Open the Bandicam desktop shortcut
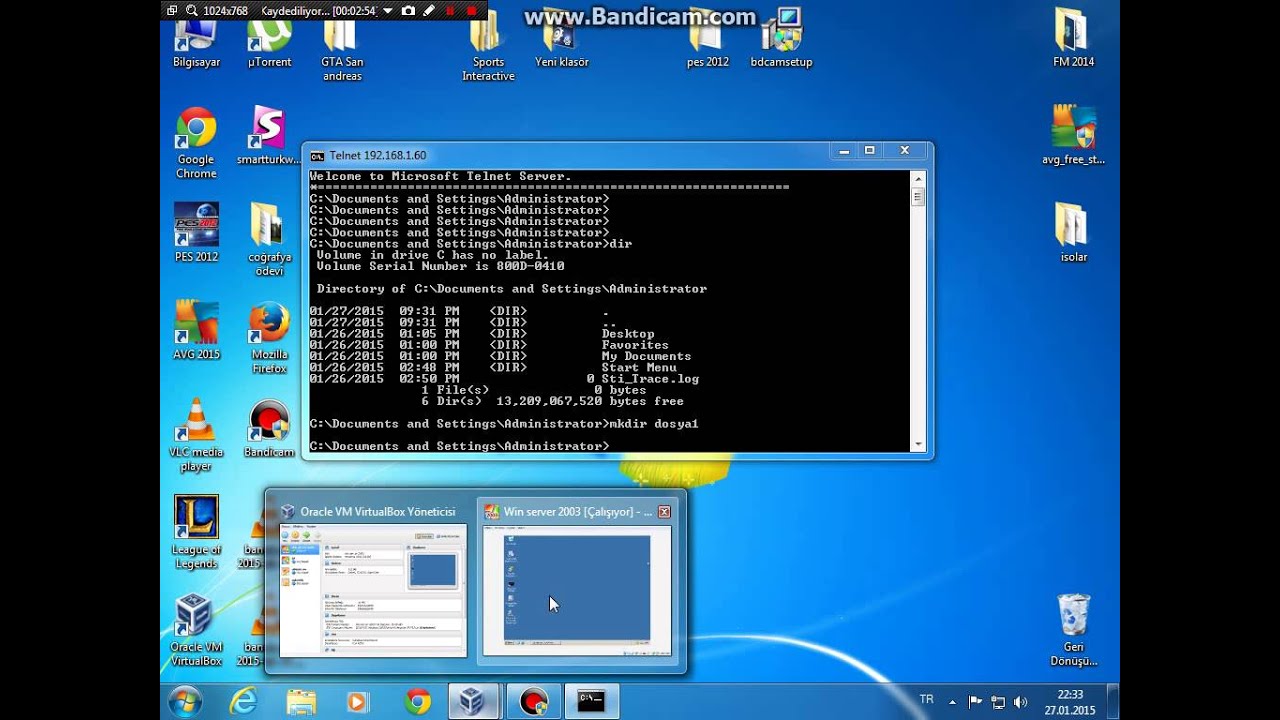Image resolution: width=1280 pixels, height=720 pixels. pos(269,429)
